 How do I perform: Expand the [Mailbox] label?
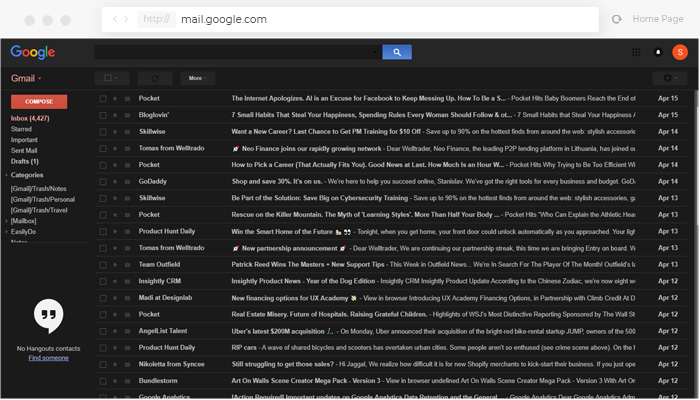click(6, 221)
